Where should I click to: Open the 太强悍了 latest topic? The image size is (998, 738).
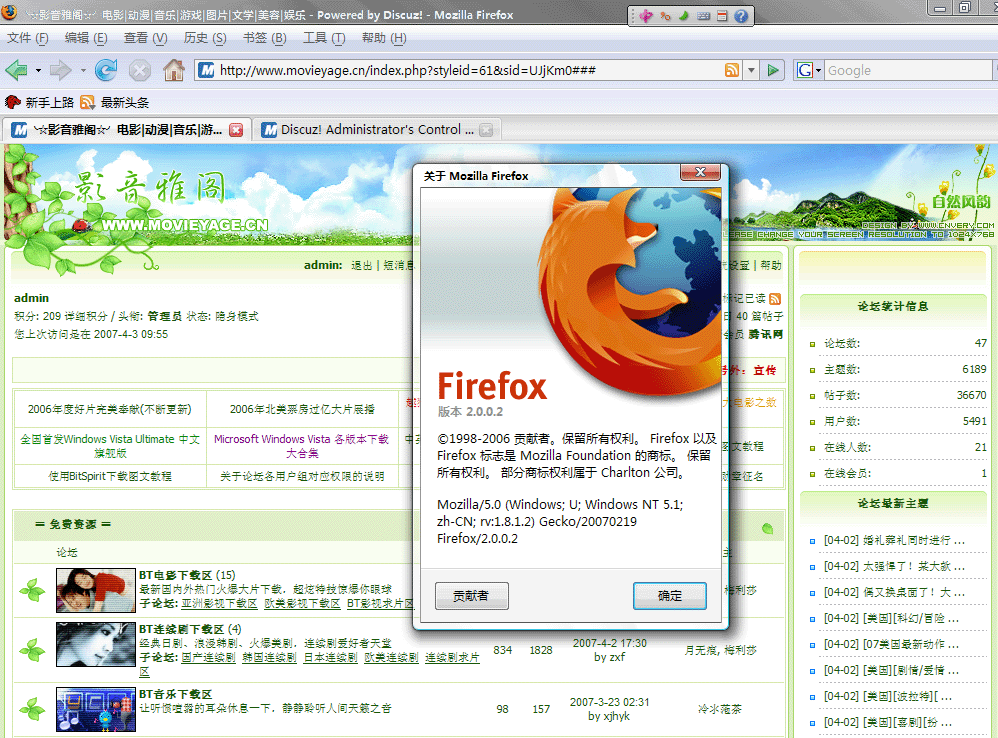pyautogui.click(x=894, y=566)
